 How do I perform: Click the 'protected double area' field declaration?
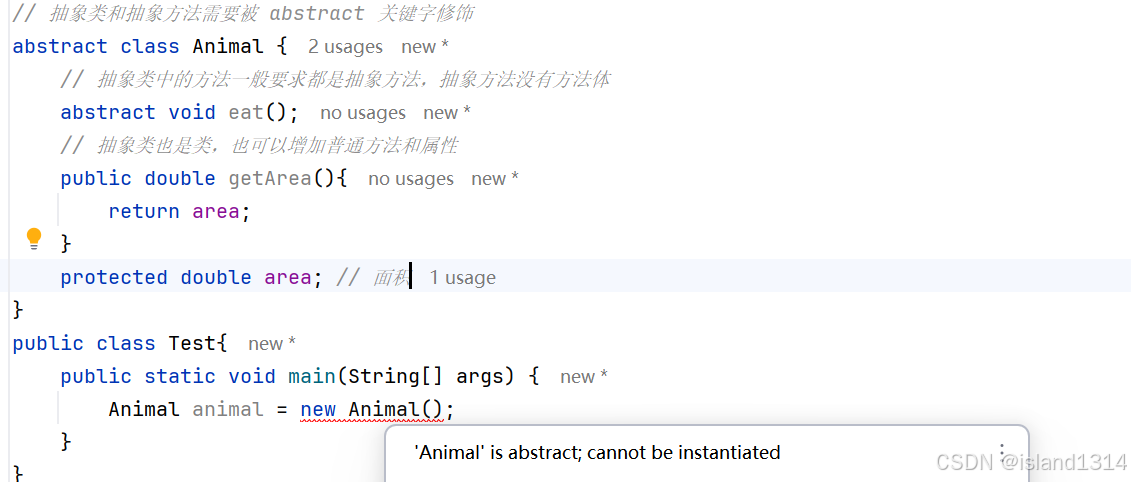(186, 278)
